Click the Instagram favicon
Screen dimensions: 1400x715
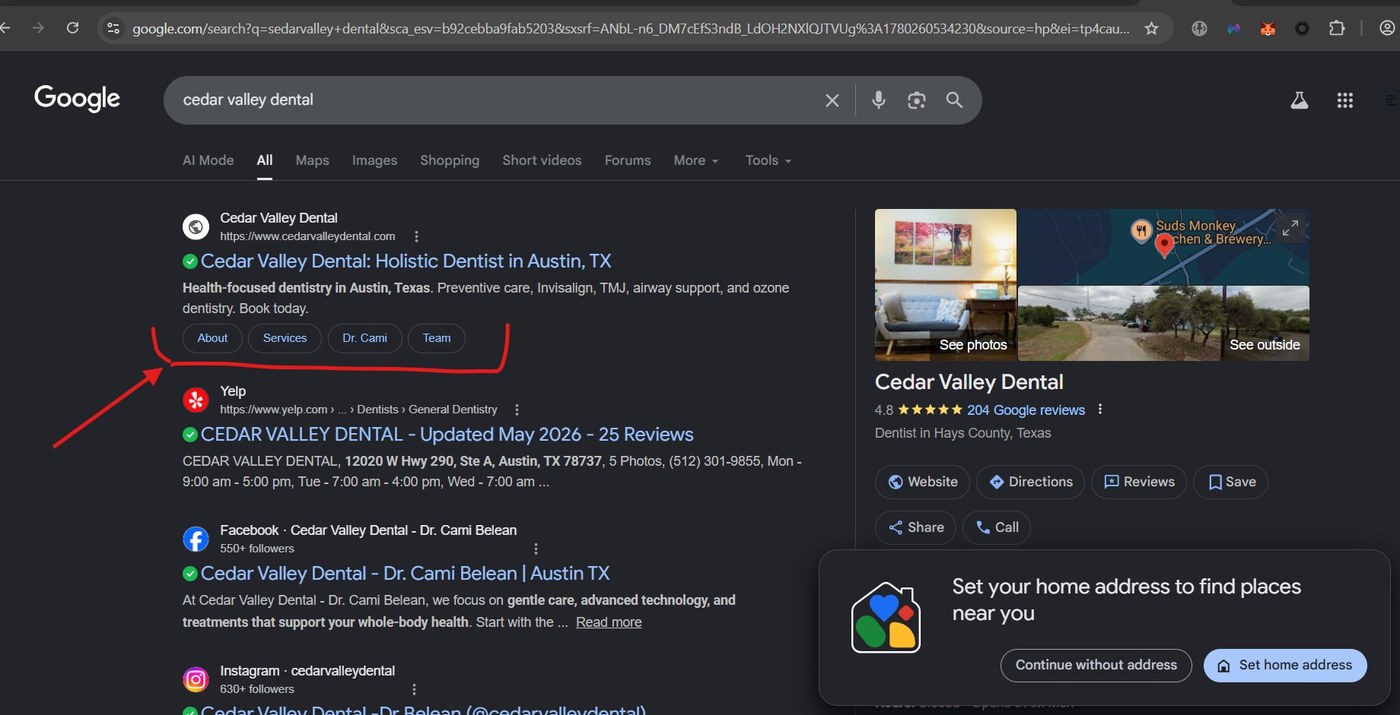(x=196, y=679)
